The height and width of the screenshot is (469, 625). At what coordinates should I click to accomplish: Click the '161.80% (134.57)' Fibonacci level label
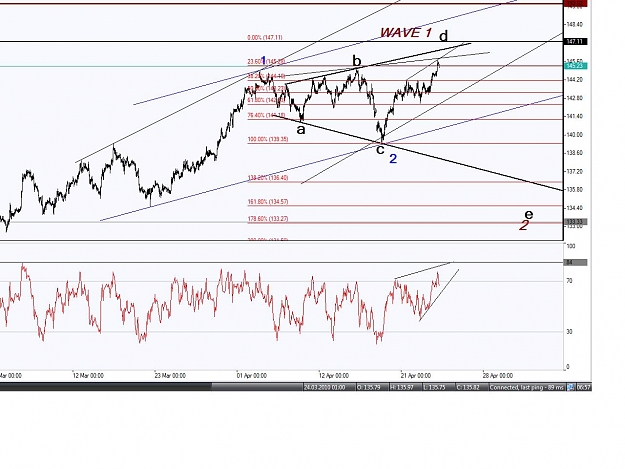click(268, 202)
